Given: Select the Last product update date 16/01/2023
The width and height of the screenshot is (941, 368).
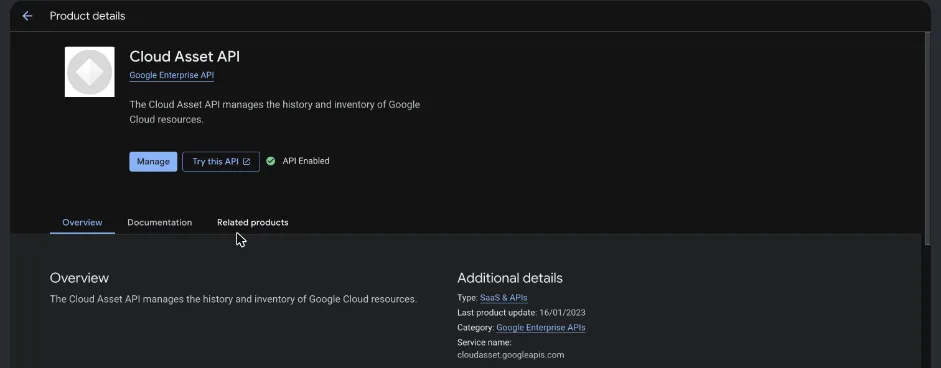Looking at the screenshot, I should click(x=562, y=313).
